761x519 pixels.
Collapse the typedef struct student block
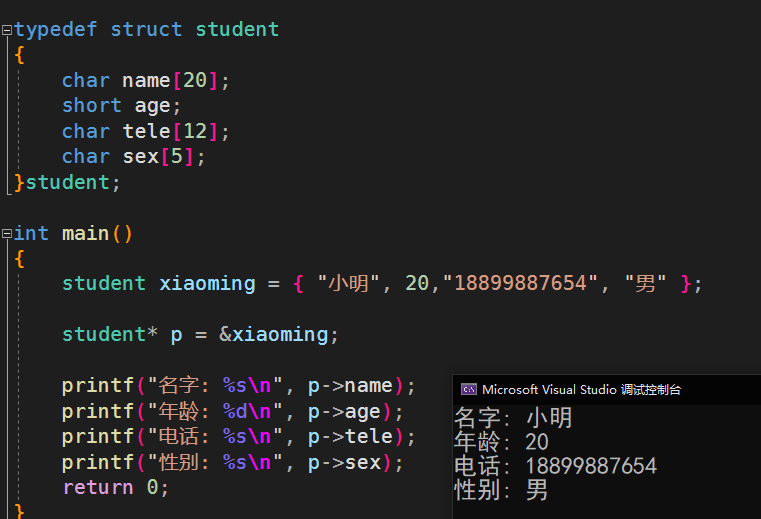pos(7,30)
